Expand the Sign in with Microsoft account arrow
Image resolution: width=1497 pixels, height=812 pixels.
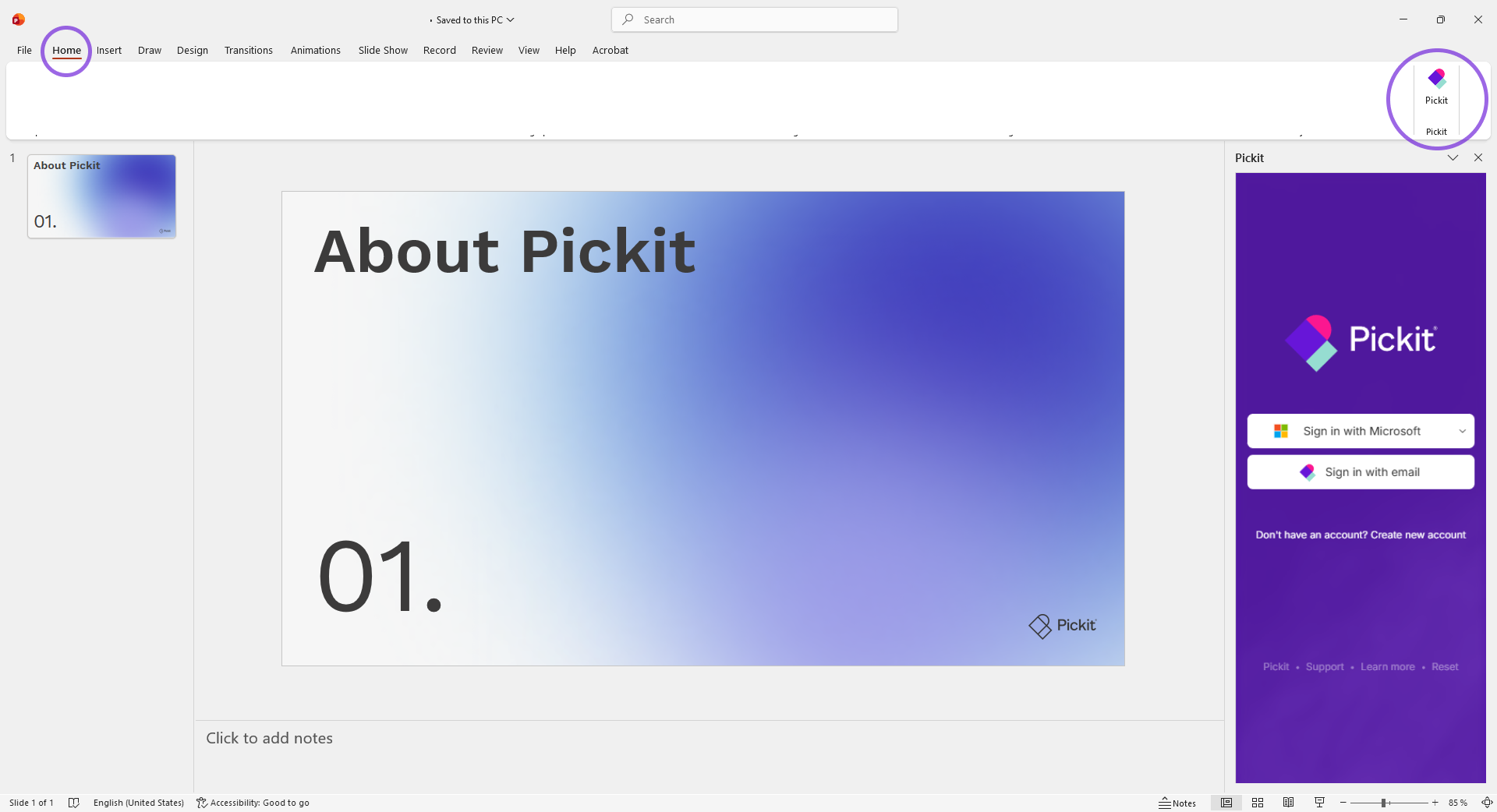coord(1463,430)
